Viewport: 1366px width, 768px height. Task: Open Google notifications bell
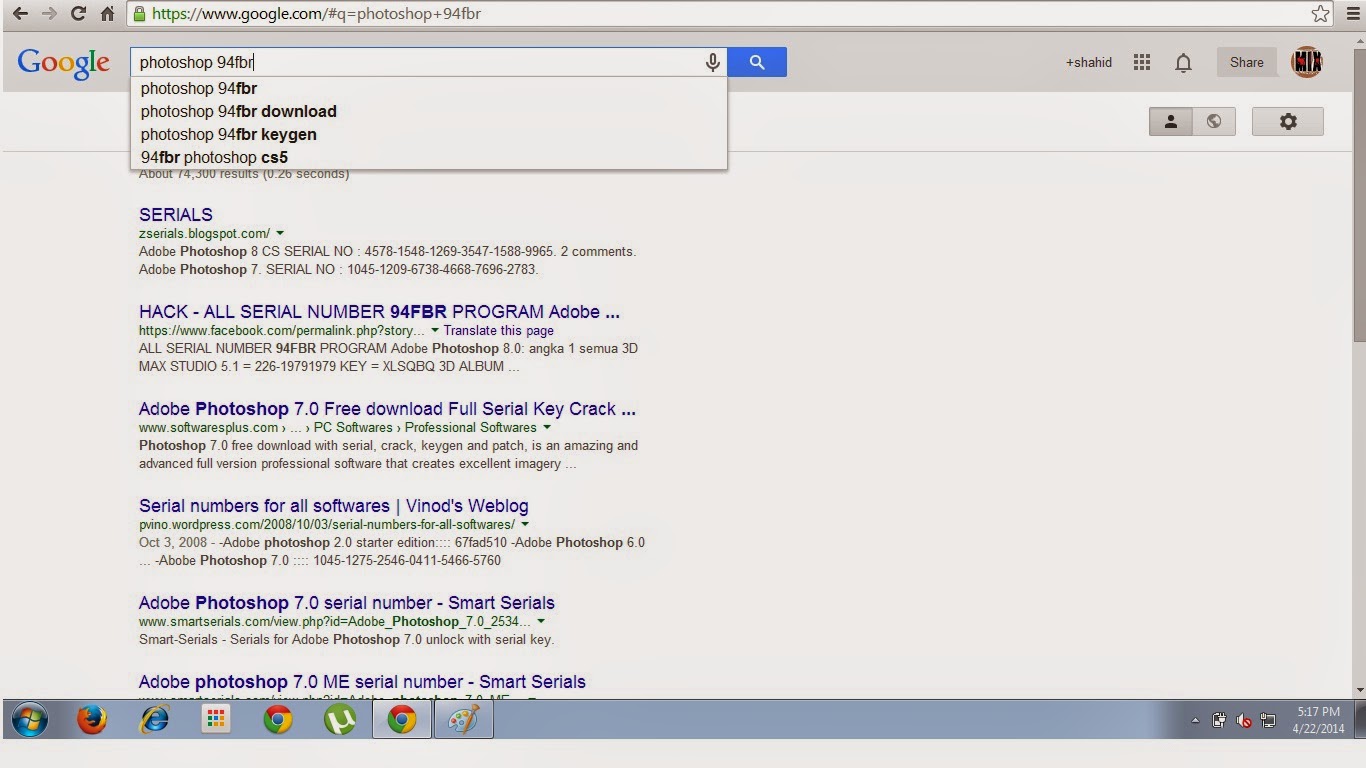1183,62
